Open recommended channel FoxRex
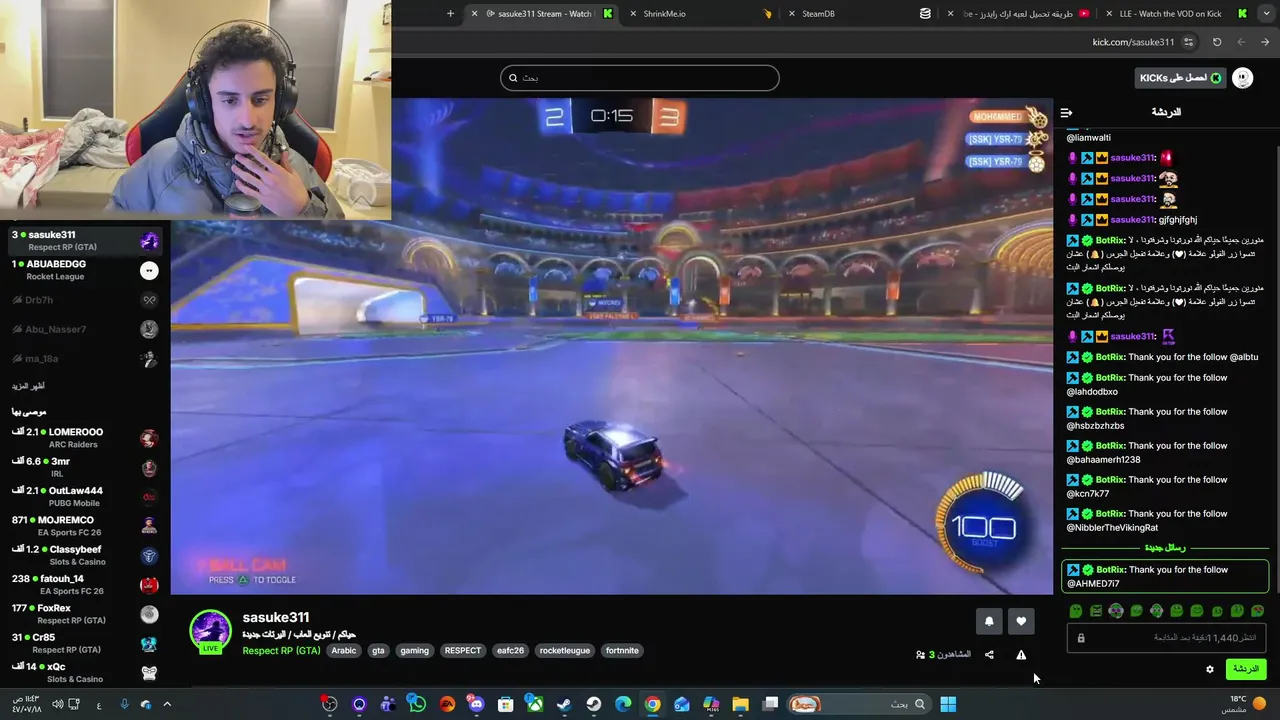This screenshot has height=720, width=1280. [85, 614]
